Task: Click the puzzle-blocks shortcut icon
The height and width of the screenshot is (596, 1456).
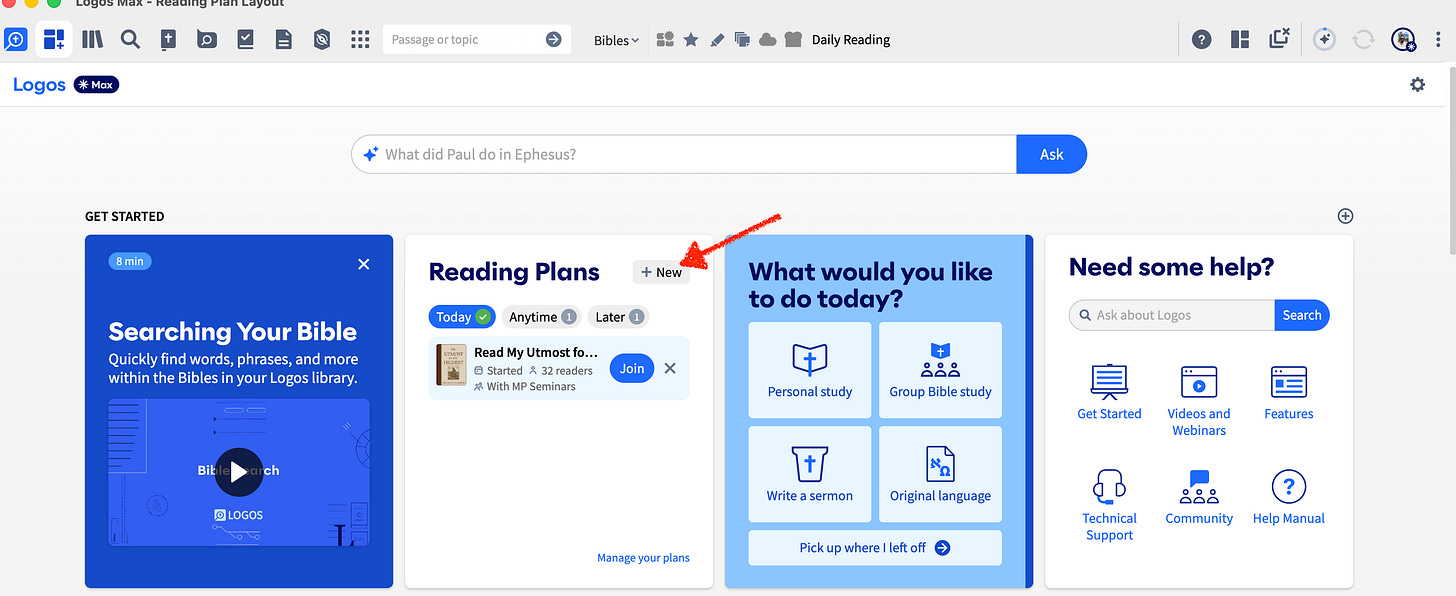Action: (665, 40)
